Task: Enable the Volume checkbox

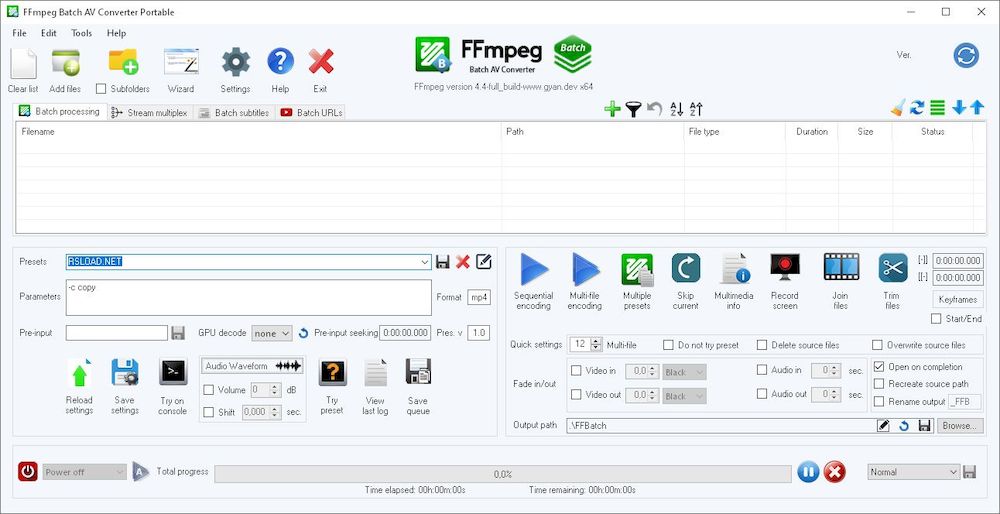Action: point(208,390)
